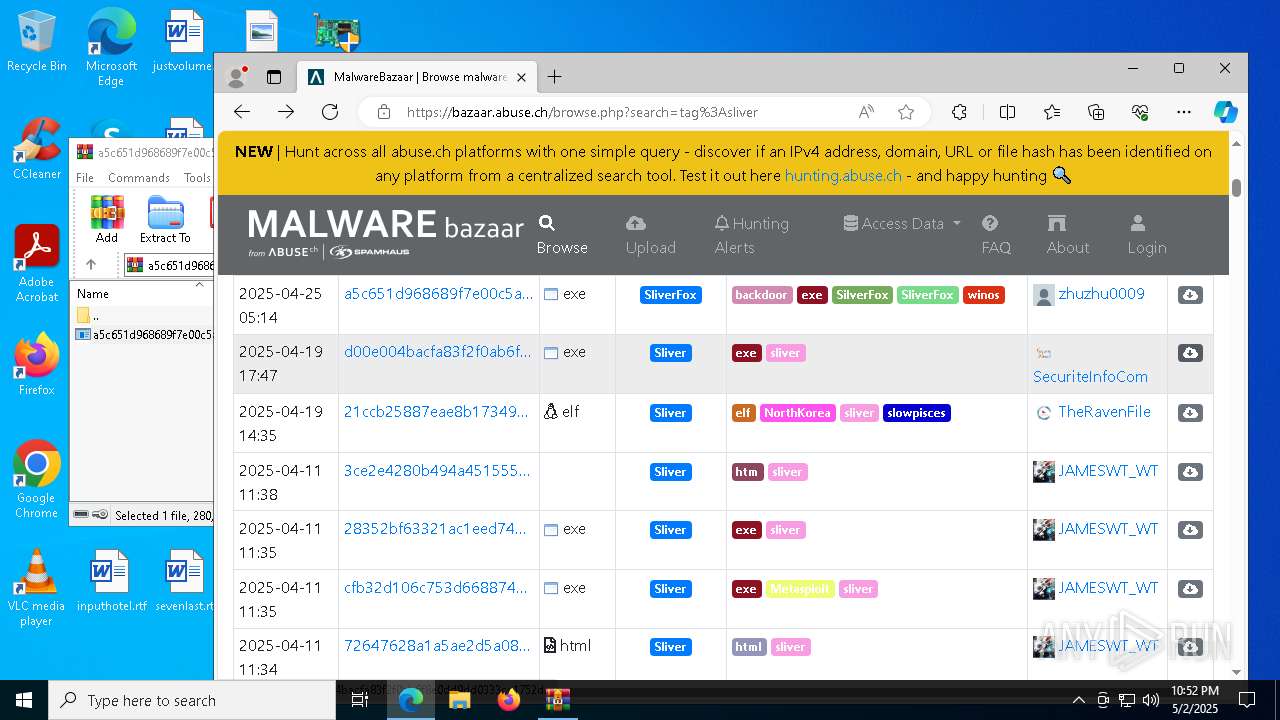Click the Metasploit tag
1280x720 pixels.
click(800, 589)
